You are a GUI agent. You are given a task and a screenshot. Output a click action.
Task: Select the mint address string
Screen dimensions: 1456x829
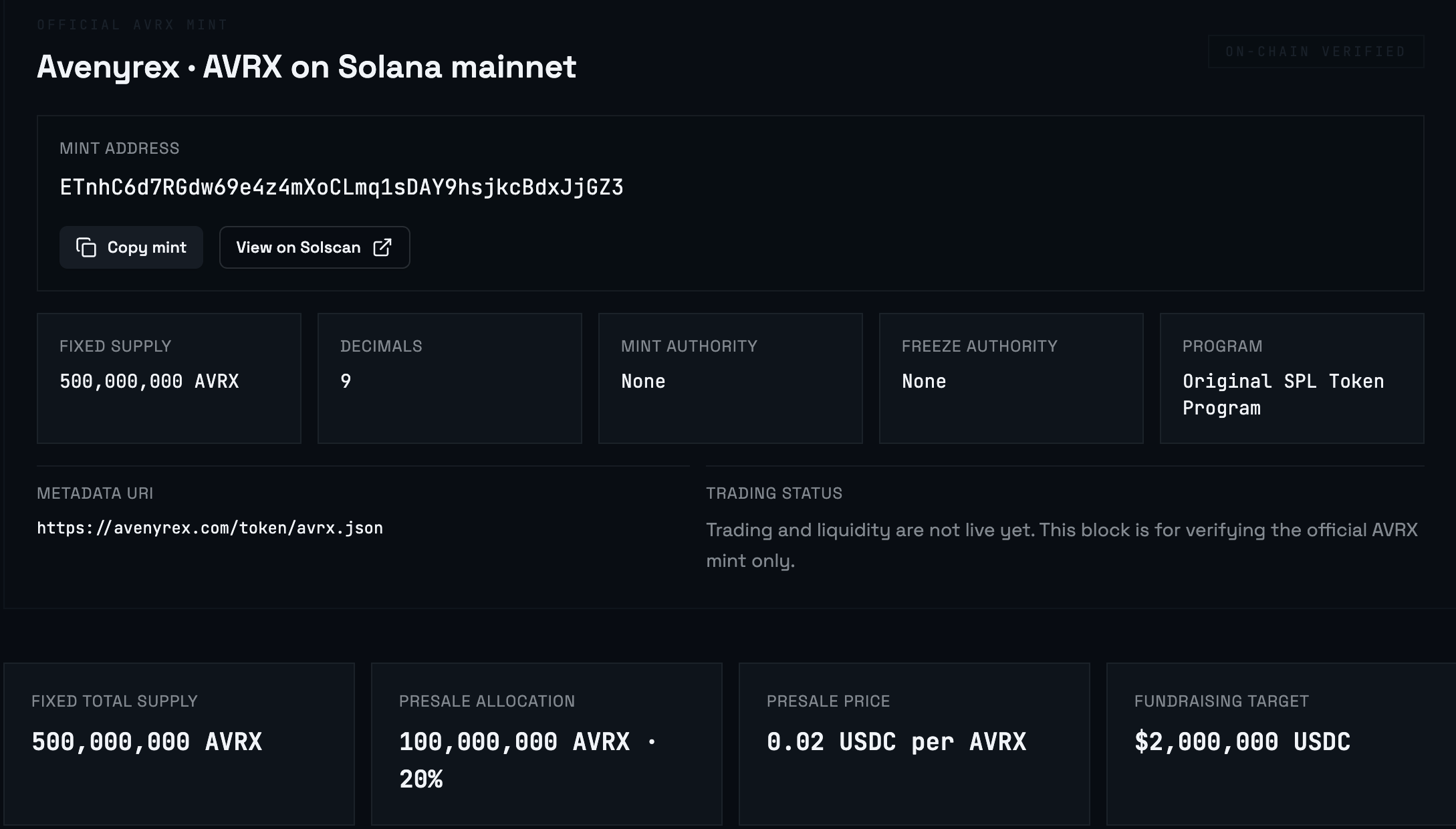pyautogui.click(x=342, y=187)
